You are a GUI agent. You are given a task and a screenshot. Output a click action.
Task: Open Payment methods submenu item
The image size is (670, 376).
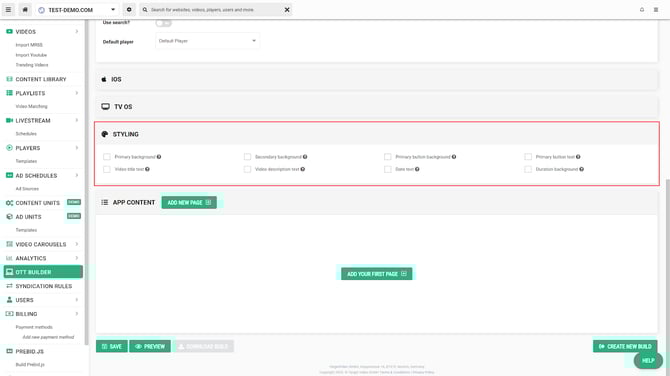tap(34, 327)
